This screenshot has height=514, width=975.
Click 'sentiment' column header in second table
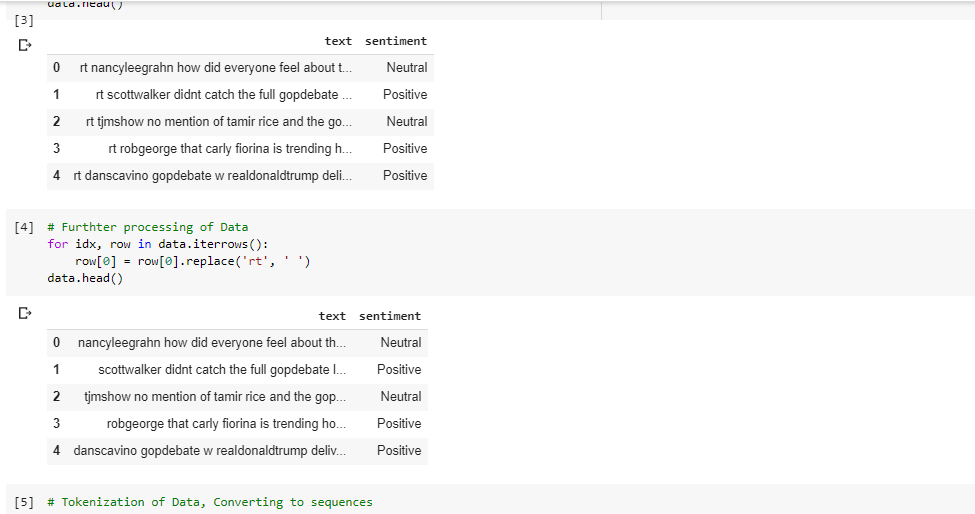pyautogui.click(x=390, y=316)
